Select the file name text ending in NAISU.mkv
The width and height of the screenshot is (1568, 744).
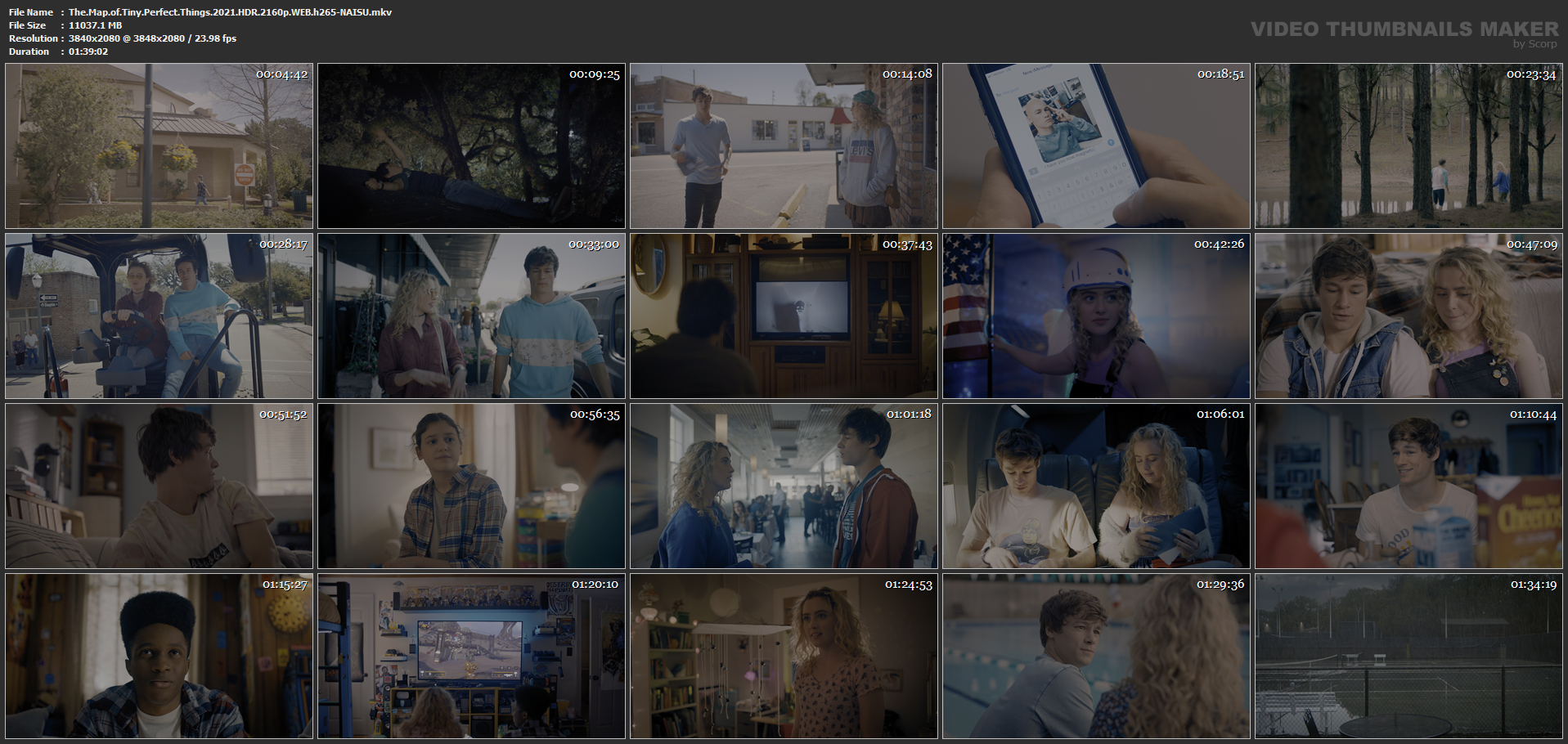[230, 12]
